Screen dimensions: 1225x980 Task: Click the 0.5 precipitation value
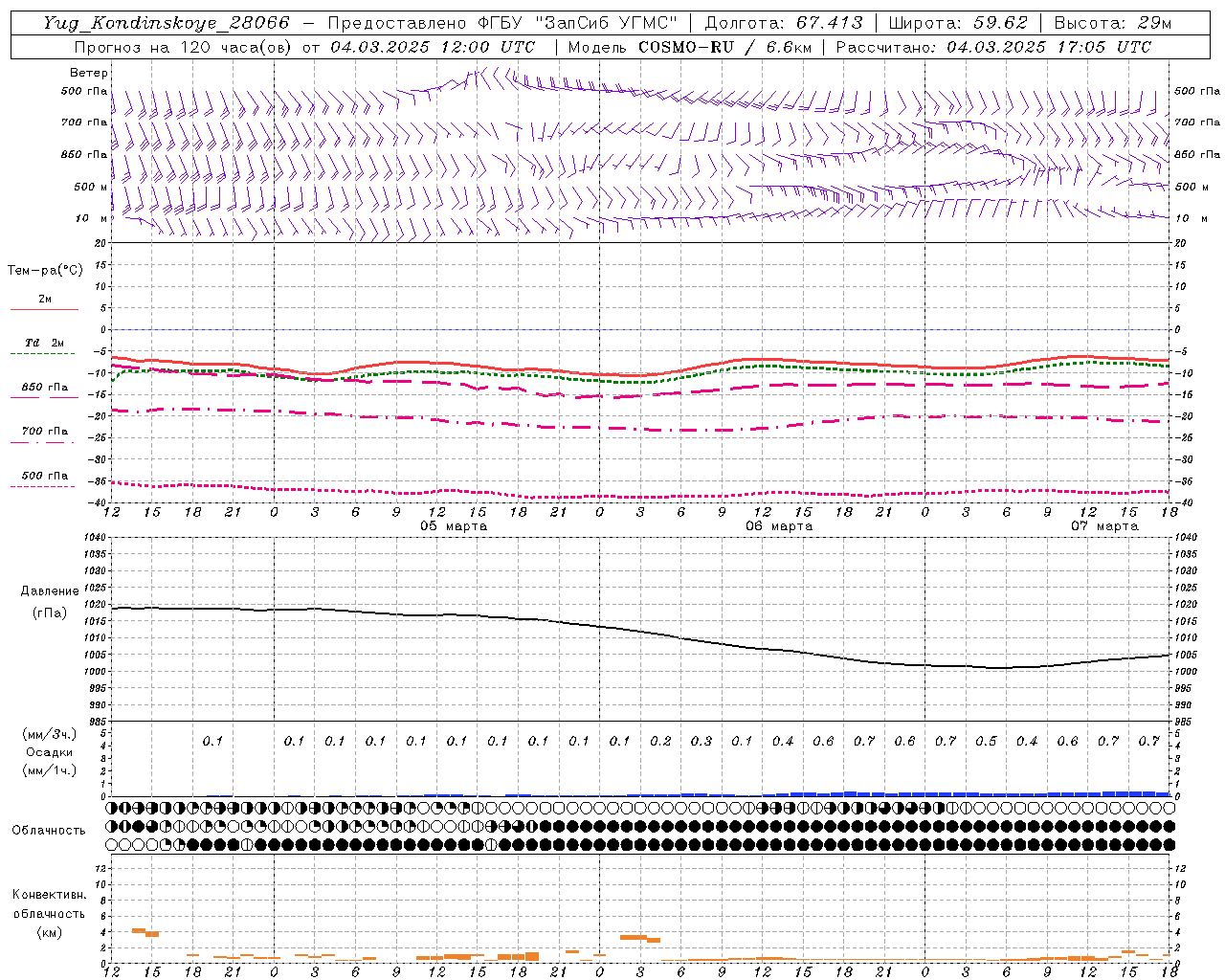click(x=986, y=741)
